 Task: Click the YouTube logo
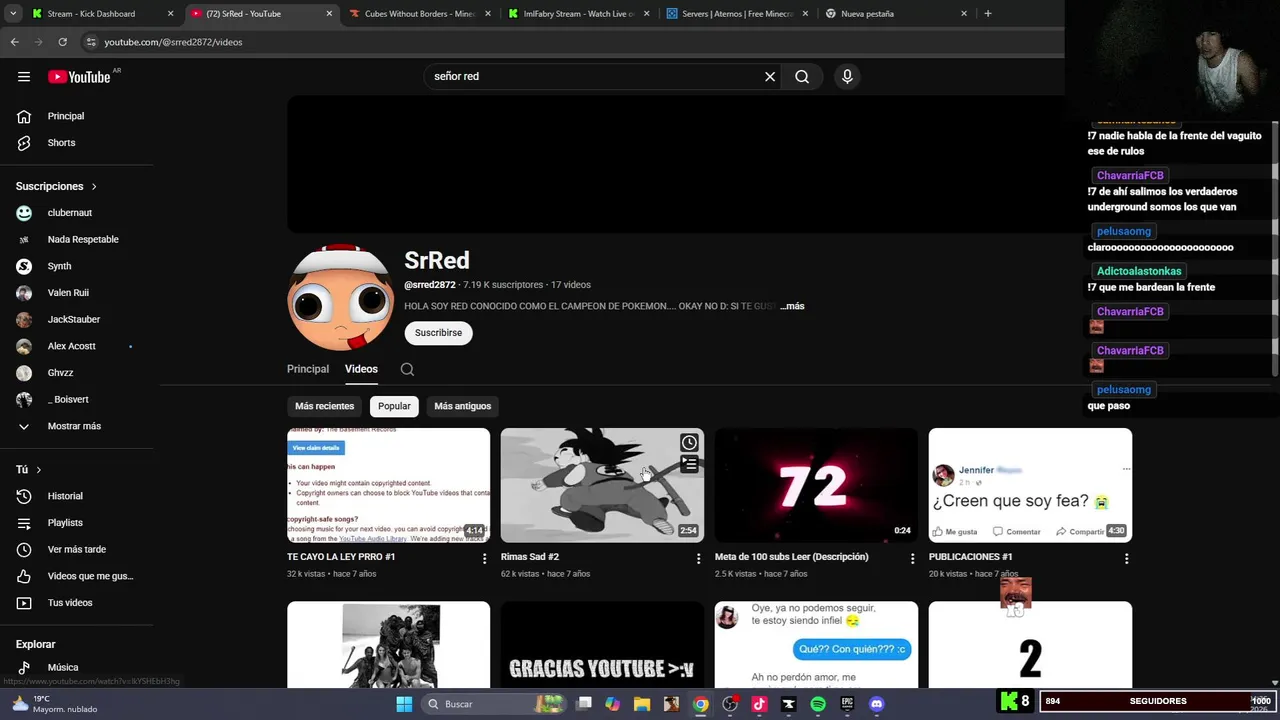tap(81, 77)
